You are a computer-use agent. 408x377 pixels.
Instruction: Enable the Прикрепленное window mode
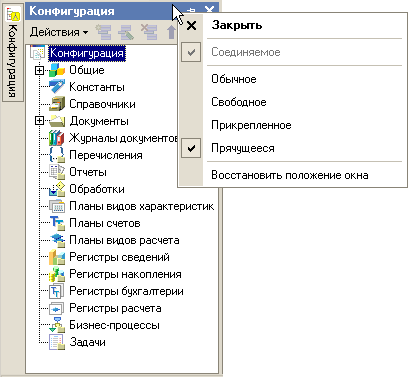[x=251, y=125]
